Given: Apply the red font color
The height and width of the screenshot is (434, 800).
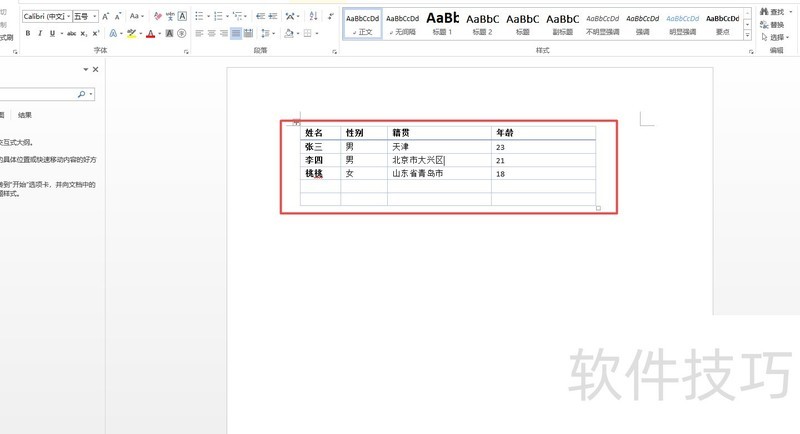Looking at the screenshot, I should point(151,33).
